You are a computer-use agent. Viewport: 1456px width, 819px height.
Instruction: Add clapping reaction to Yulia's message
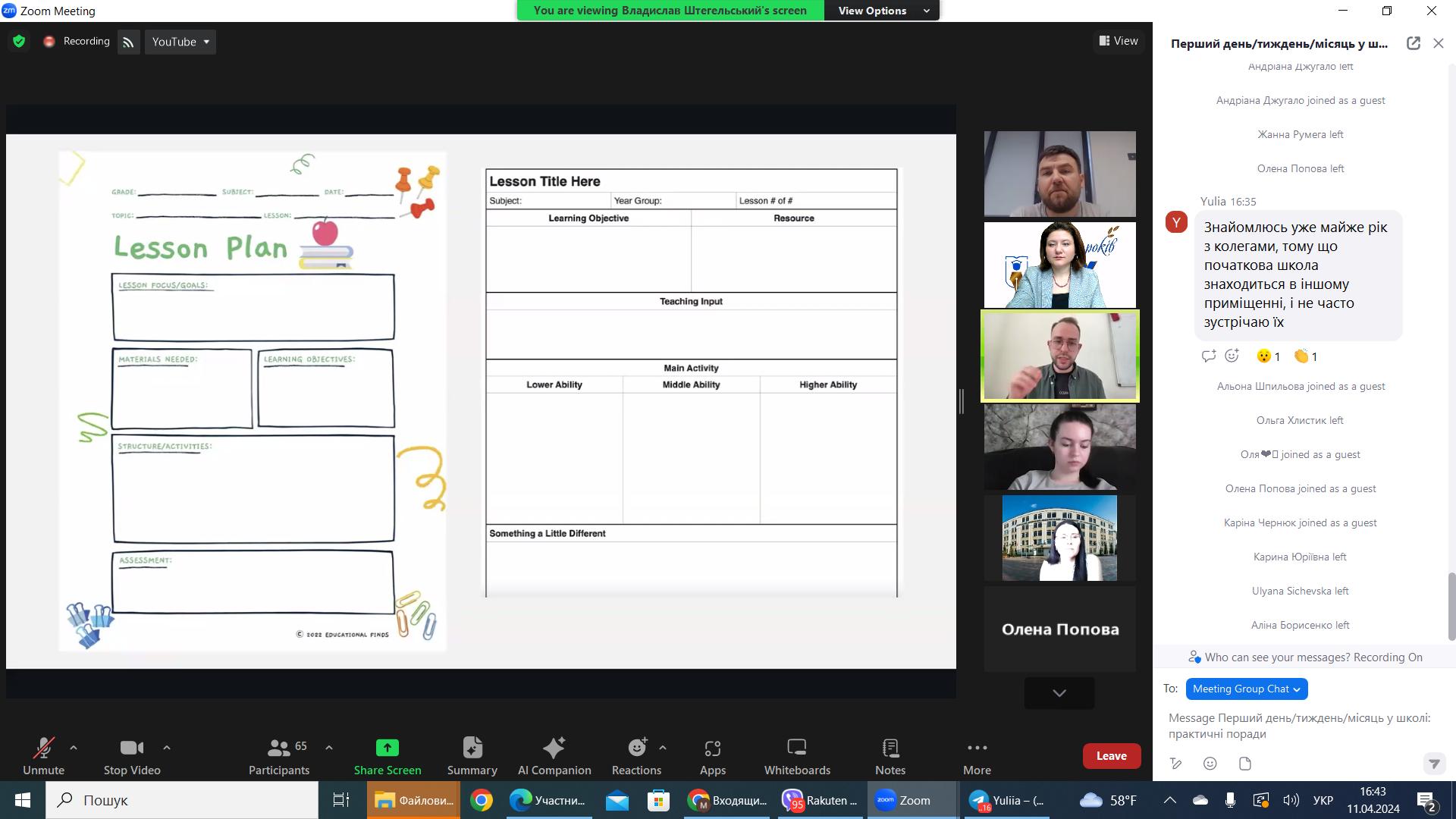tap(1305, 356)
